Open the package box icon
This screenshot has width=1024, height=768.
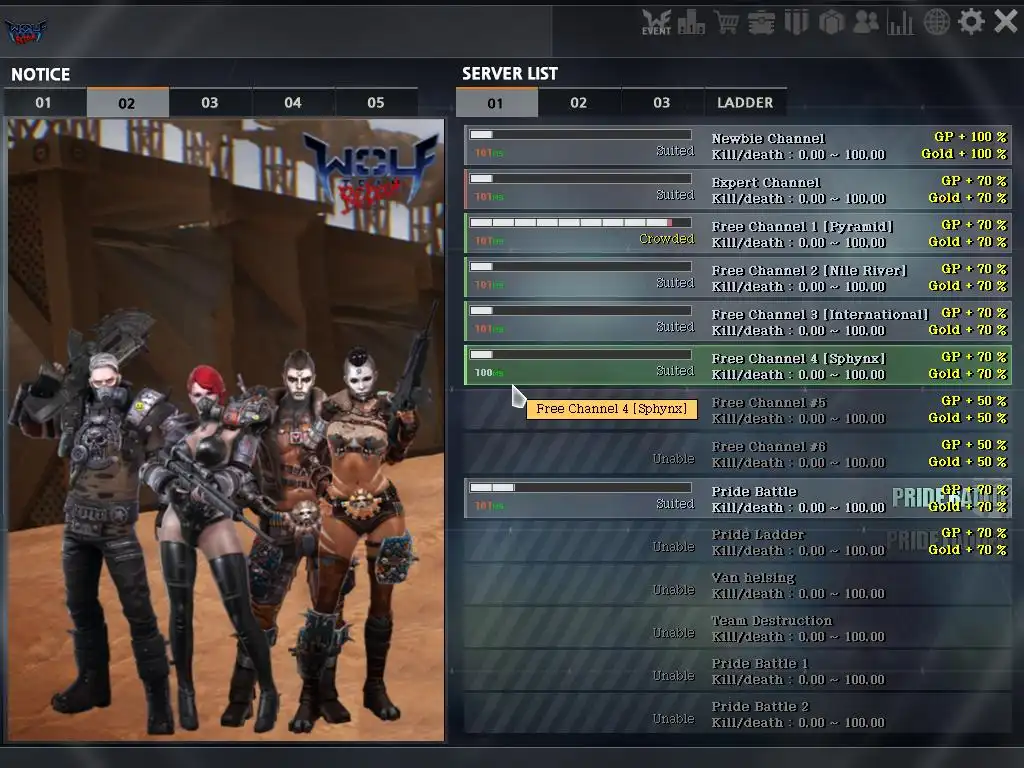pos(832,22)
